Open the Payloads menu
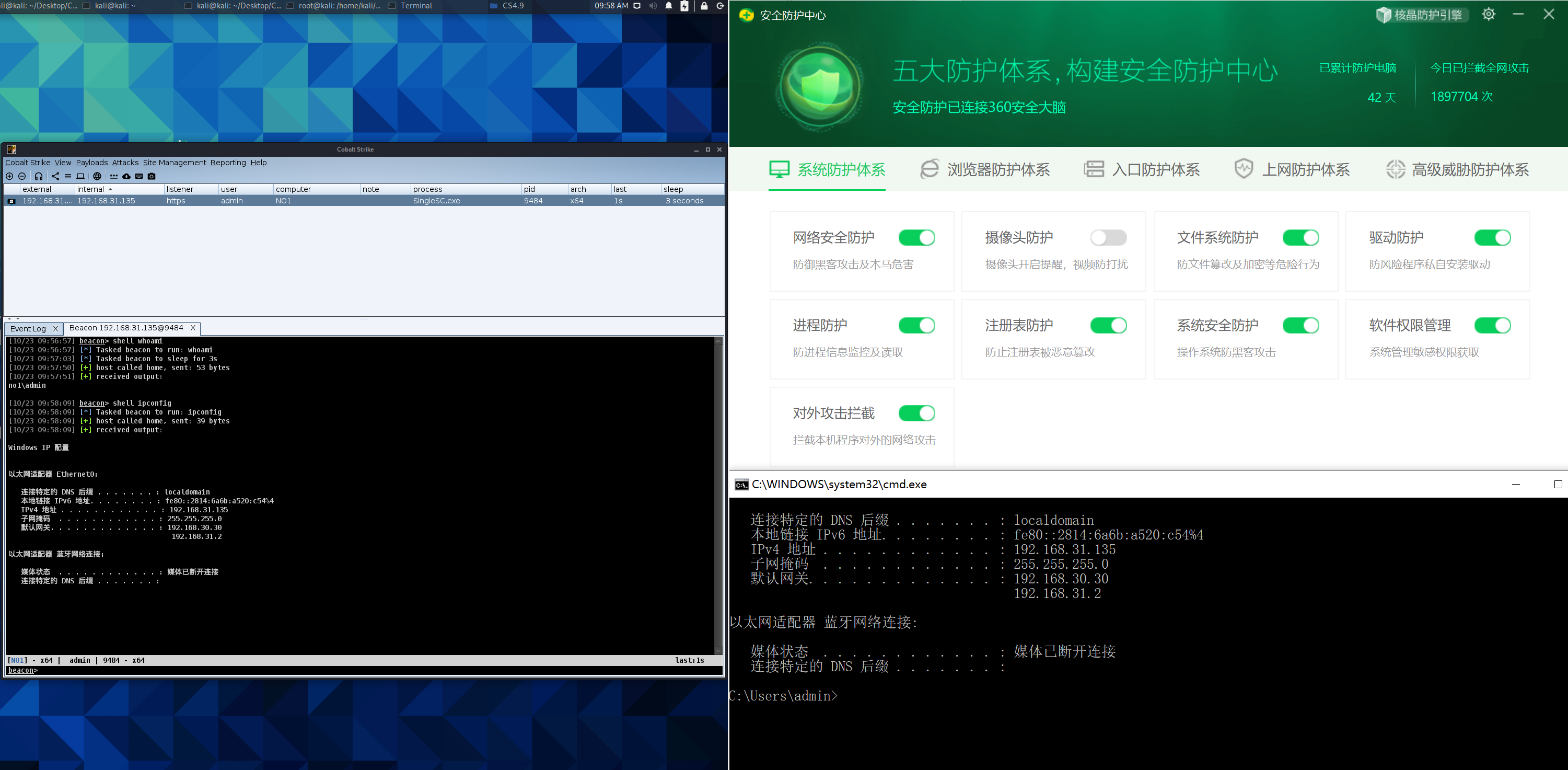 (x=91, y=163)
